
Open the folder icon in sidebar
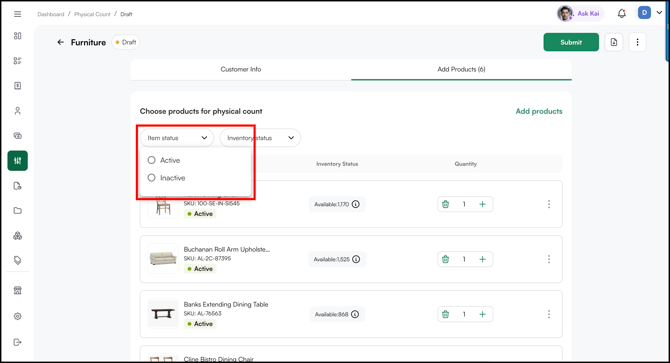pos(18,211)
